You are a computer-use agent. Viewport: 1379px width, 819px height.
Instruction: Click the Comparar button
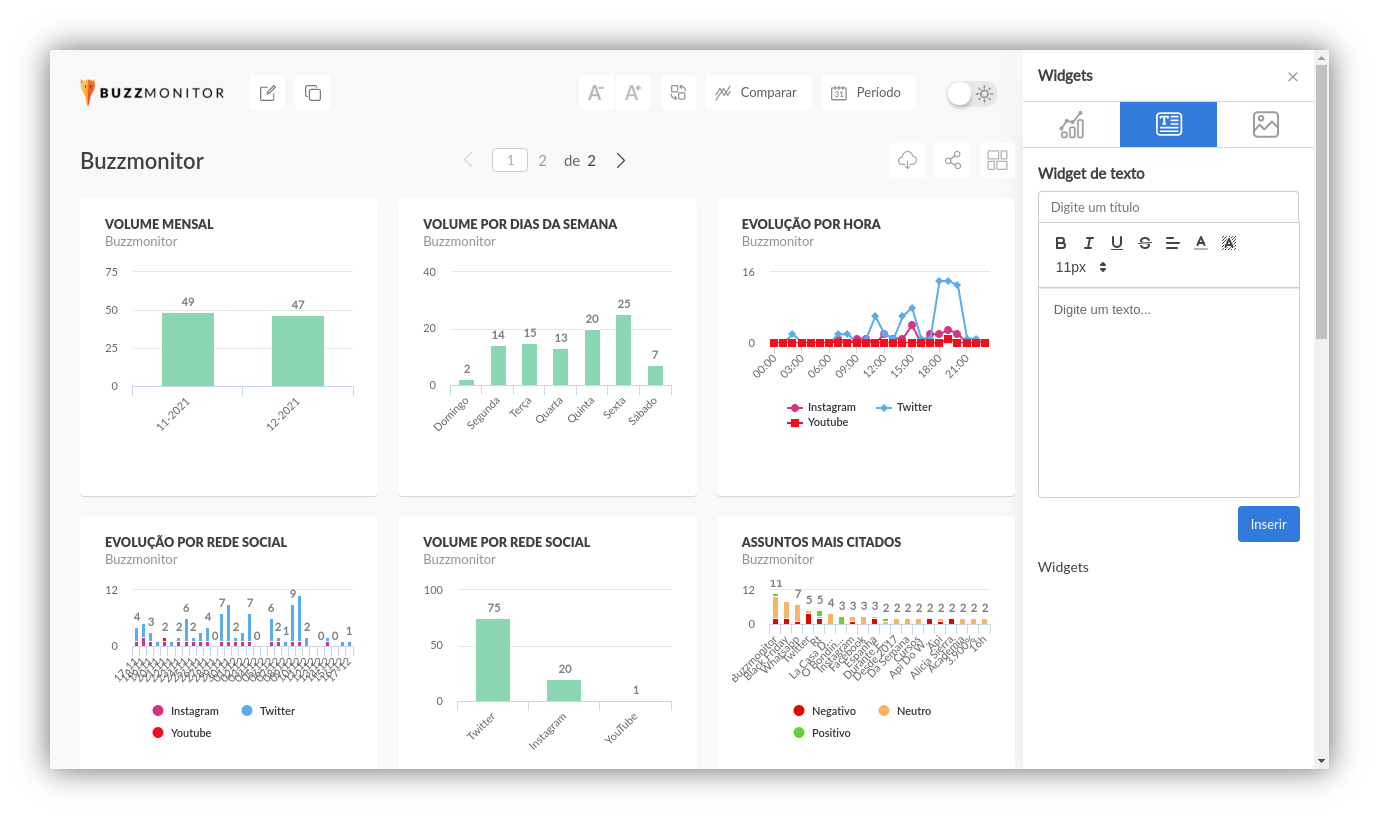758,93
